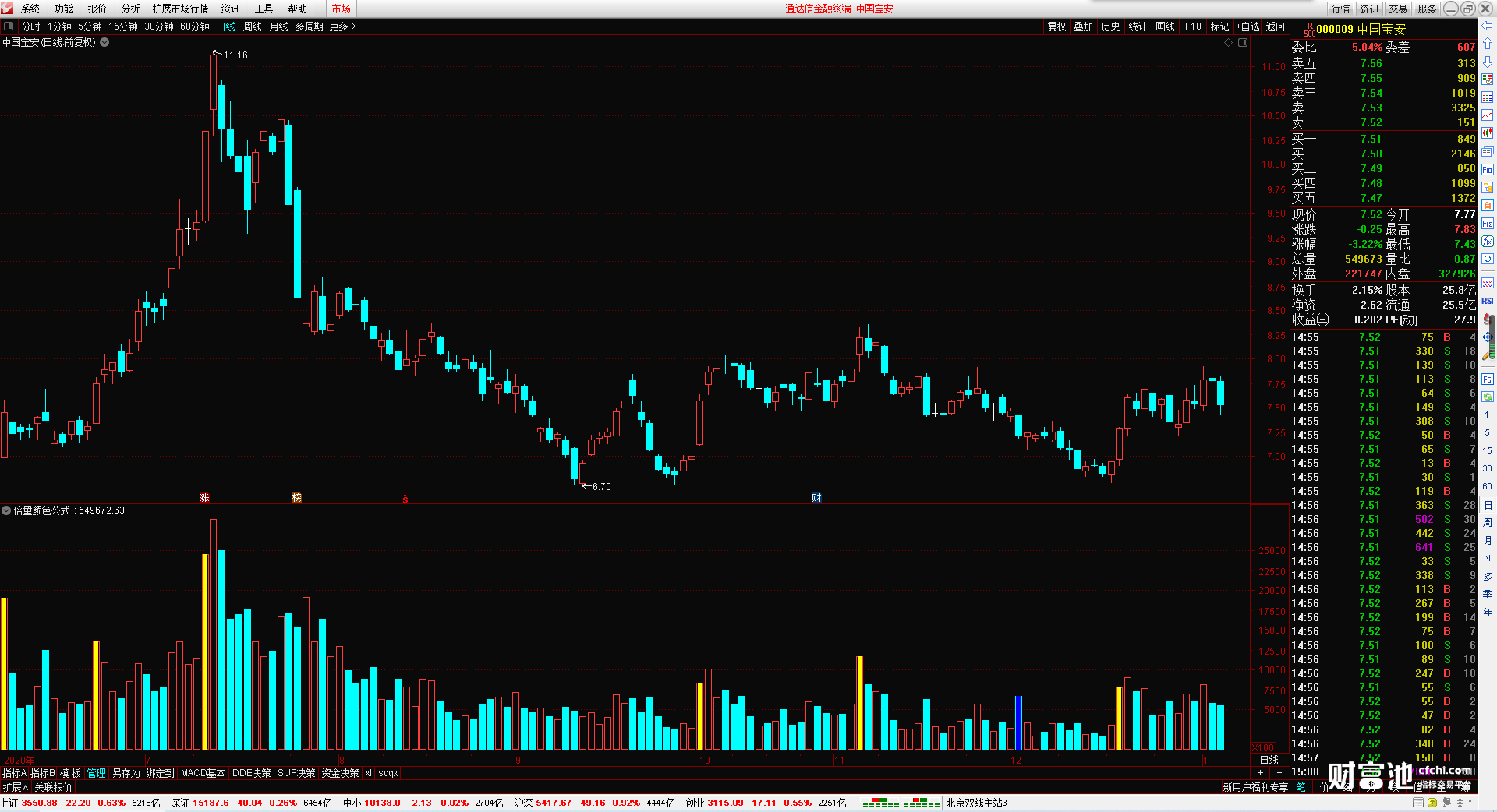1497x812 pixels.
Task: Click the down arrow next stock icon
Action: pos(1488,62)
